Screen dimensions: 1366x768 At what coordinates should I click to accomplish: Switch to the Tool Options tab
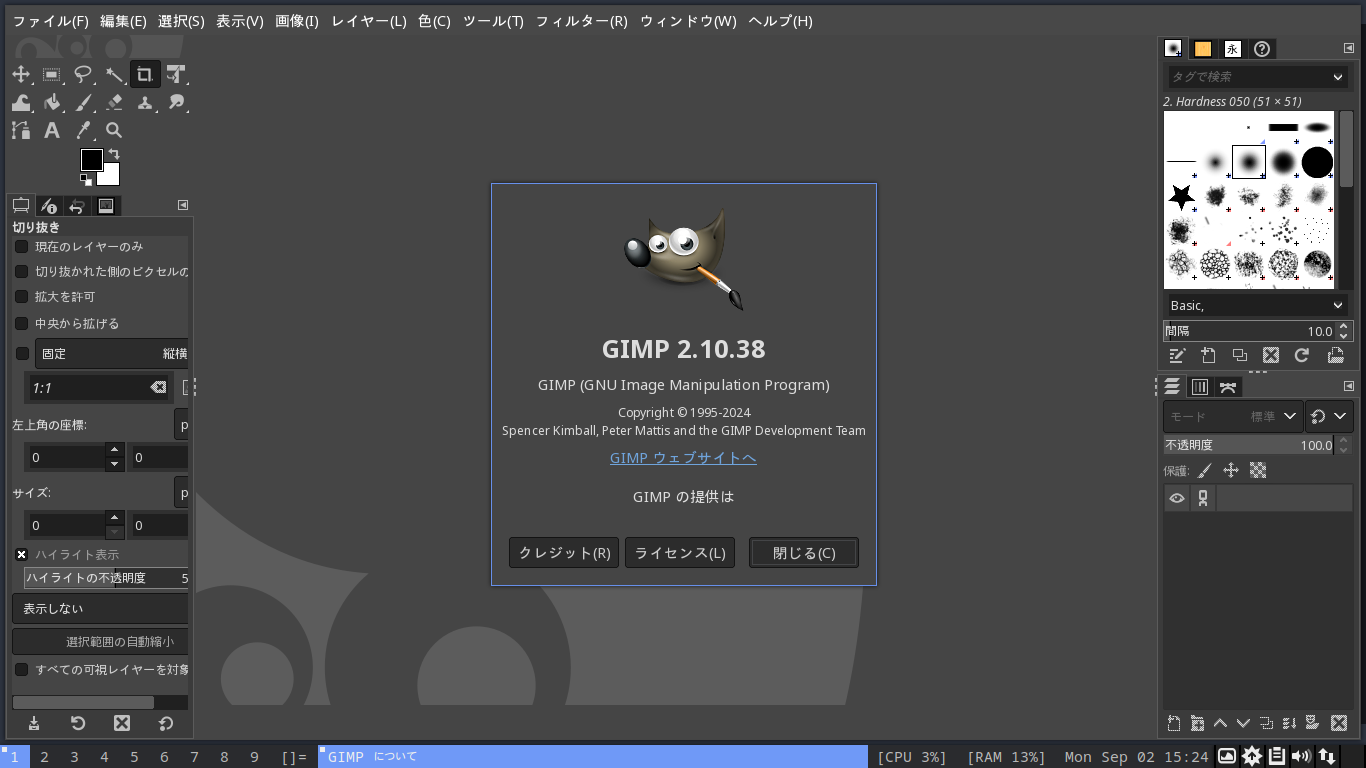coord(21,206)
